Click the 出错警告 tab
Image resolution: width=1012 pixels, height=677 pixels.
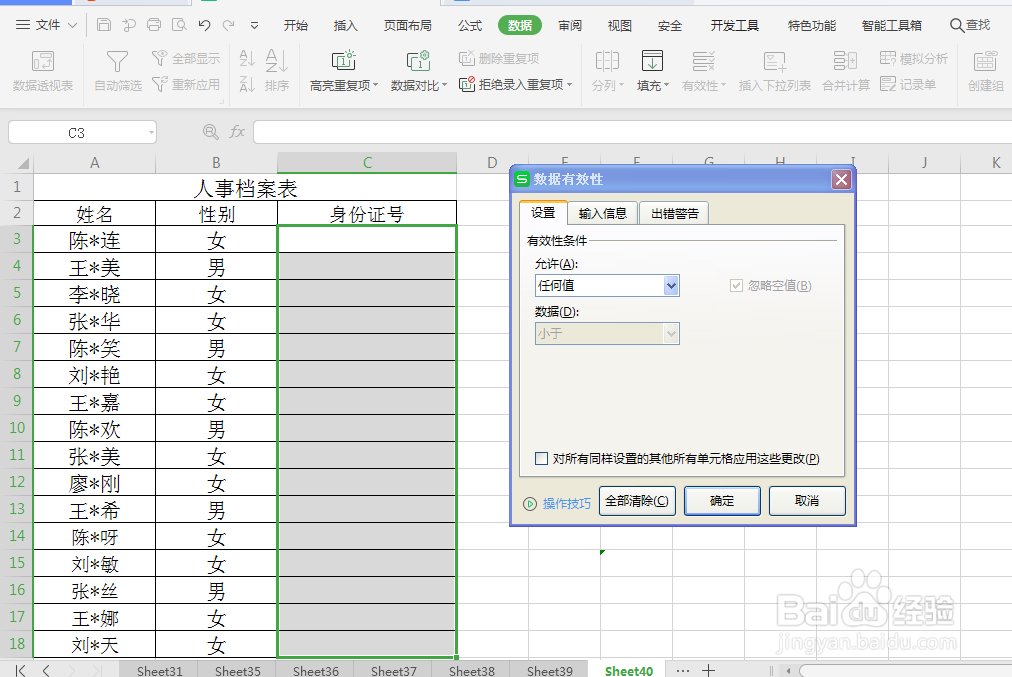[x=672, y=212]
